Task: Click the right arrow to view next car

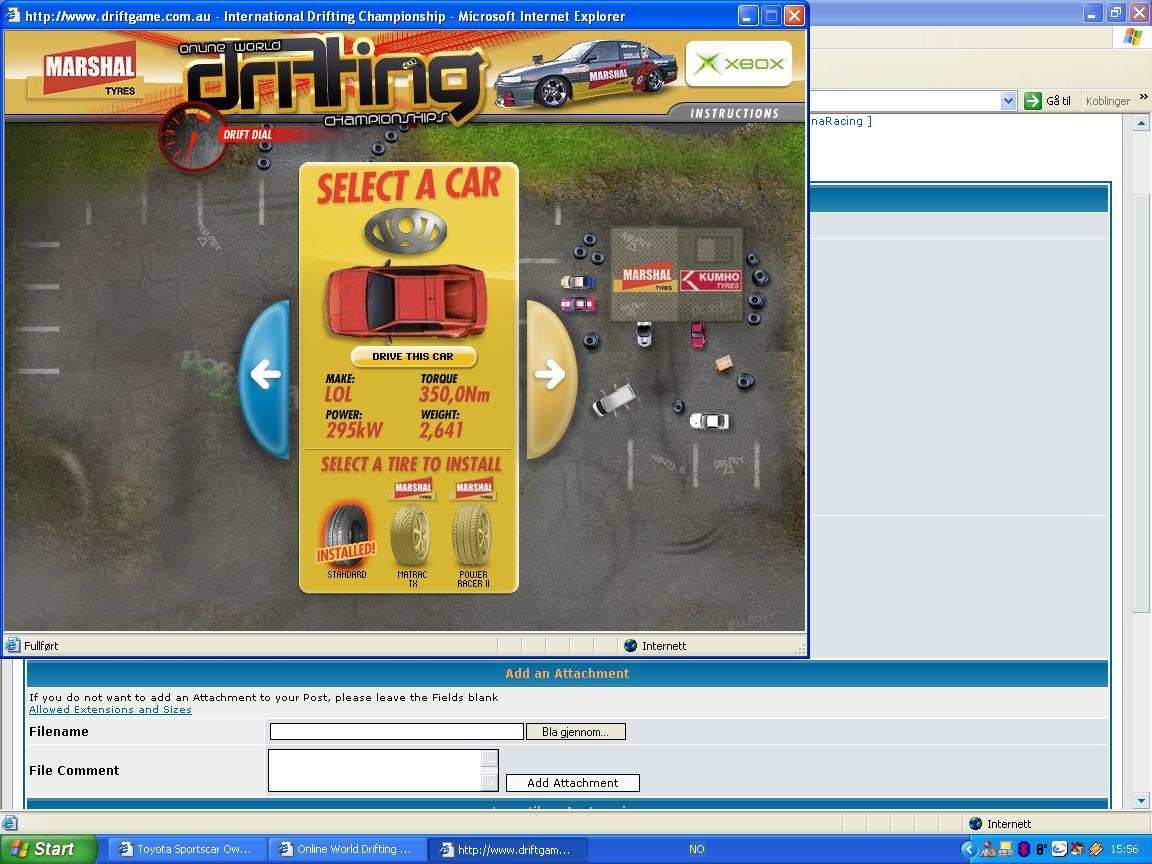Action: pyautogui.click(x=550, y=375)
